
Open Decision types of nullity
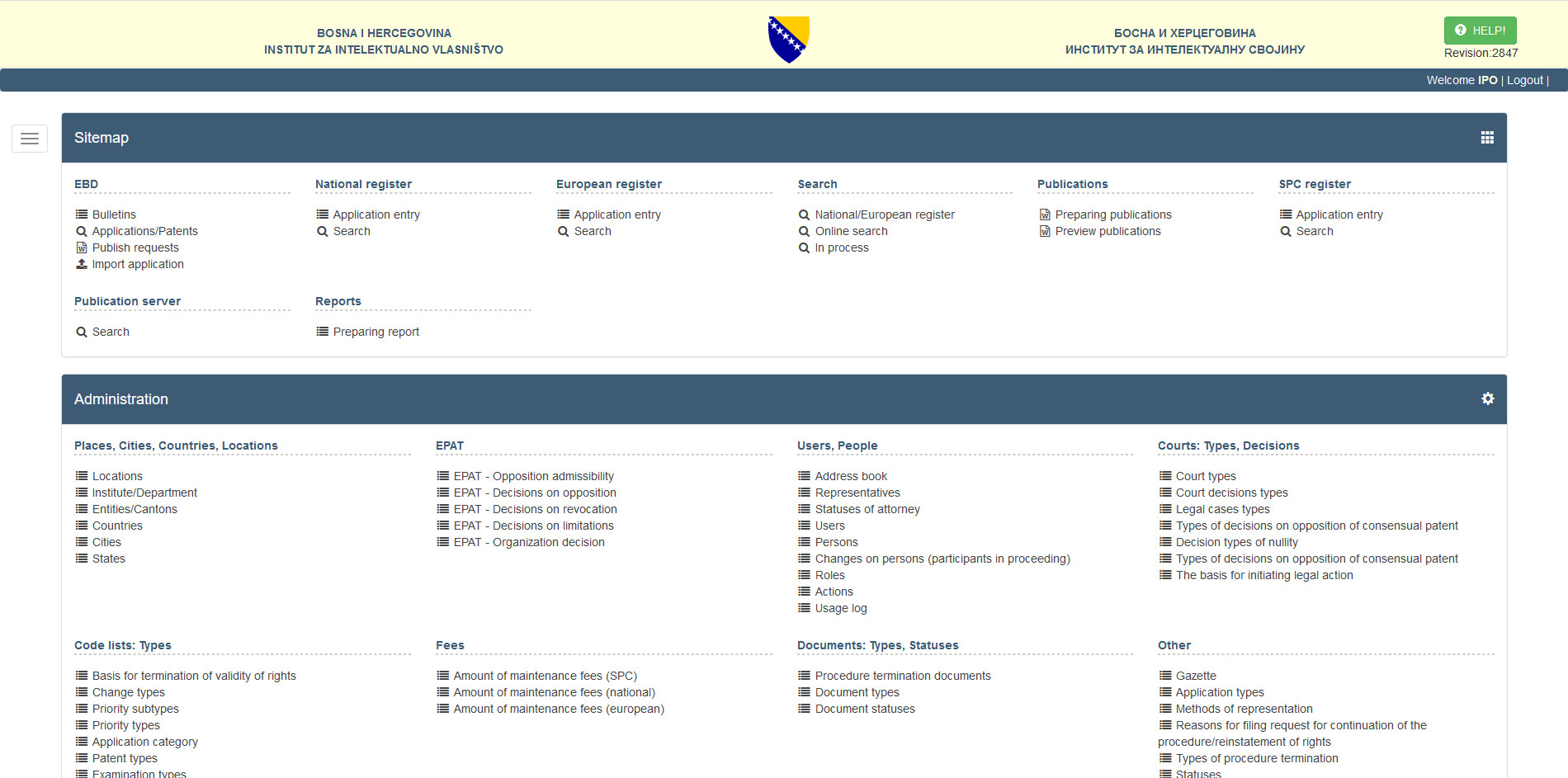coord(1237,542)
